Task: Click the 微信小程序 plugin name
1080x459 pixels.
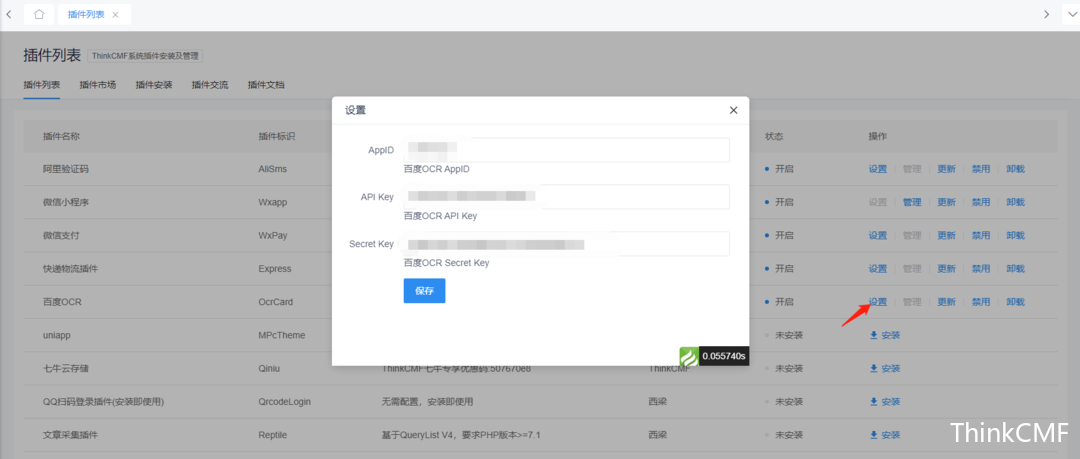Action: pos(65,203)
